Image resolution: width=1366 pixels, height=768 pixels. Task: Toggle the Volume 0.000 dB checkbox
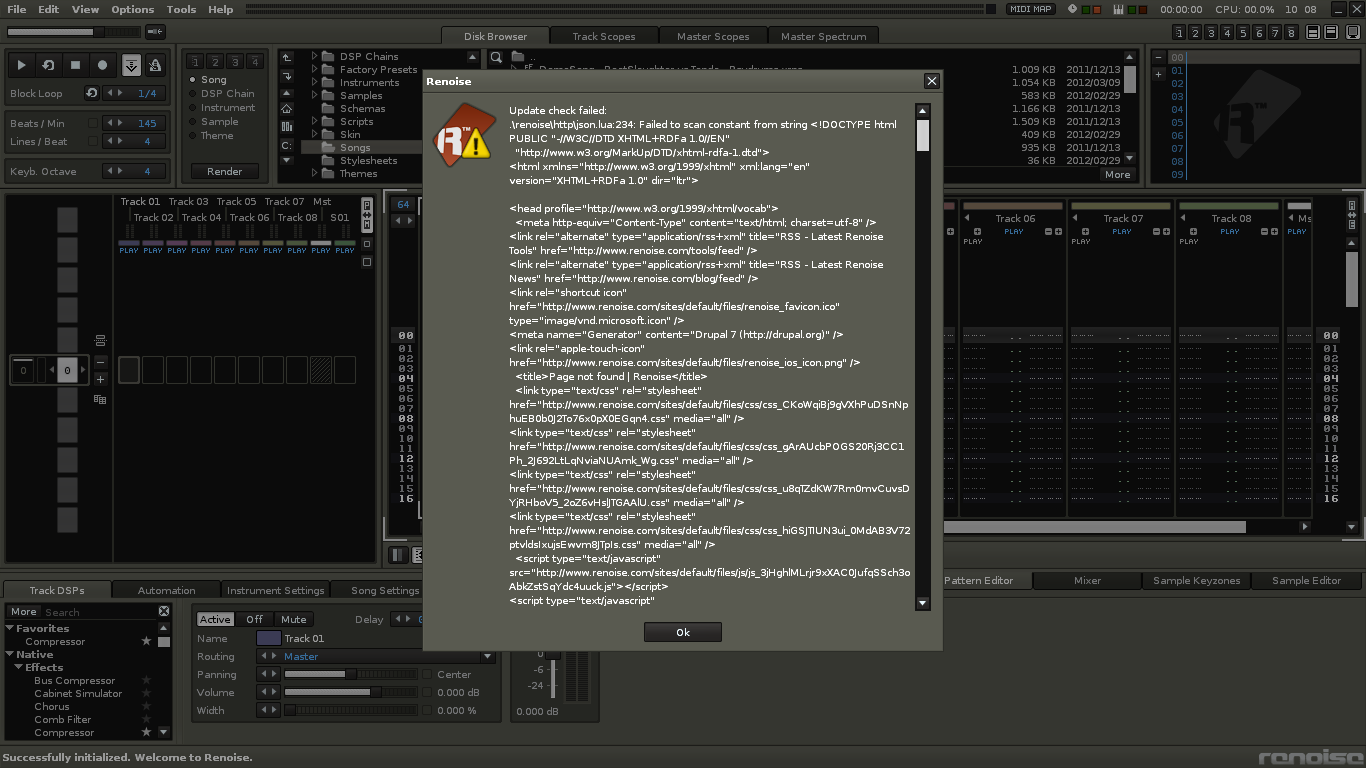pos(428,693)
